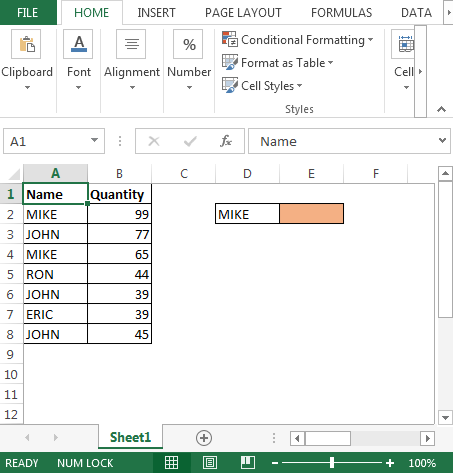This screenshot has width=453, height=473.
Task: Select the orange filled cell E2
Action: click(311, 214)
